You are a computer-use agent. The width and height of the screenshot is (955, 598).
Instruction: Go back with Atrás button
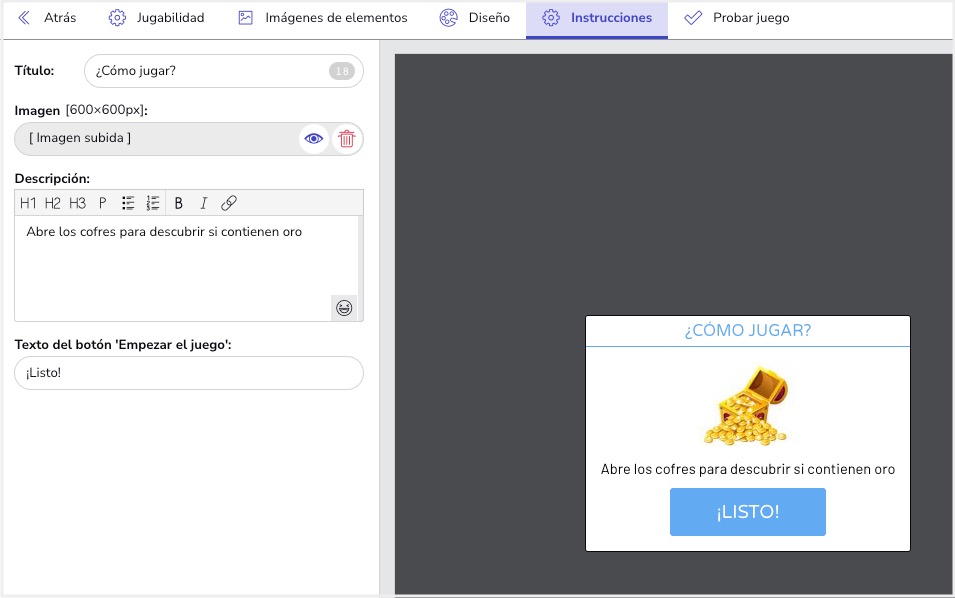pos(47,18)
